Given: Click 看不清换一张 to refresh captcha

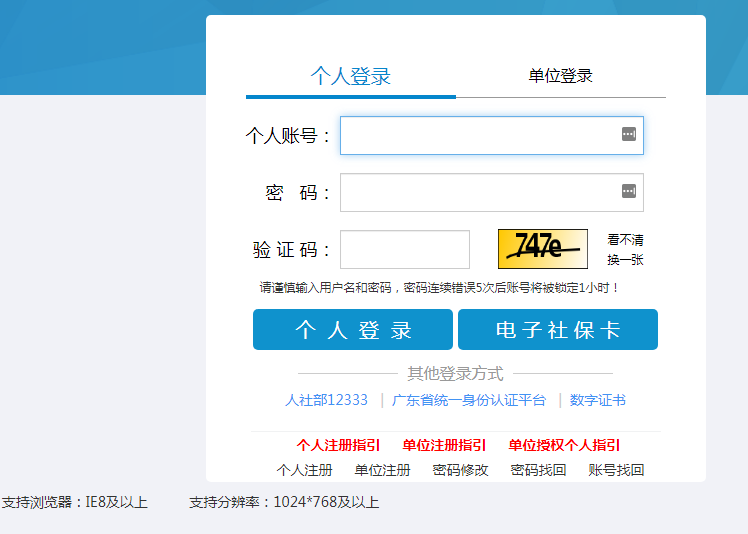Looking at the screenshot, I should pos(625,250).
